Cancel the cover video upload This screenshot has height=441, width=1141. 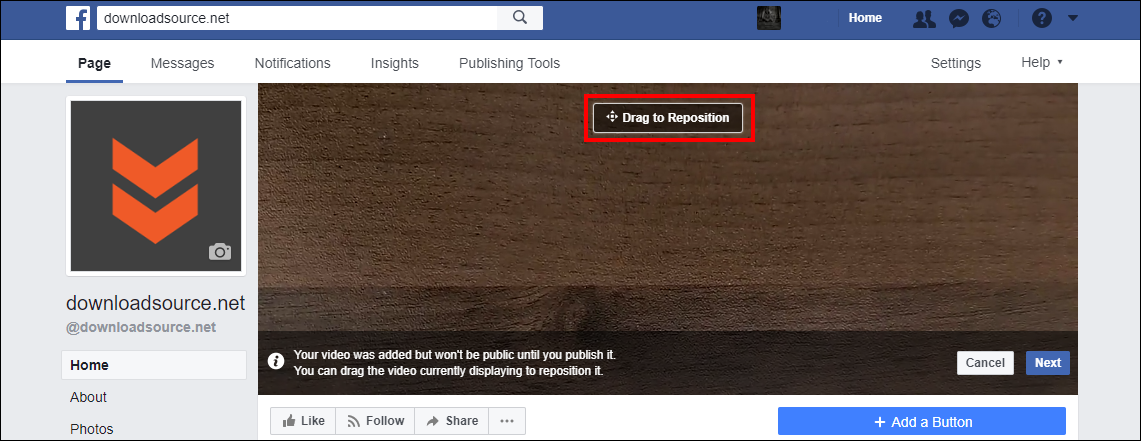(x=985, y=363)
